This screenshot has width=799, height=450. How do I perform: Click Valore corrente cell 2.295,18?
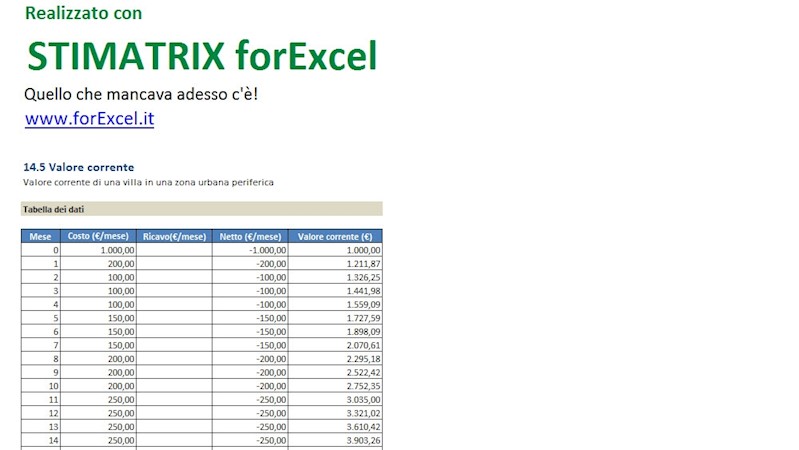335,359
